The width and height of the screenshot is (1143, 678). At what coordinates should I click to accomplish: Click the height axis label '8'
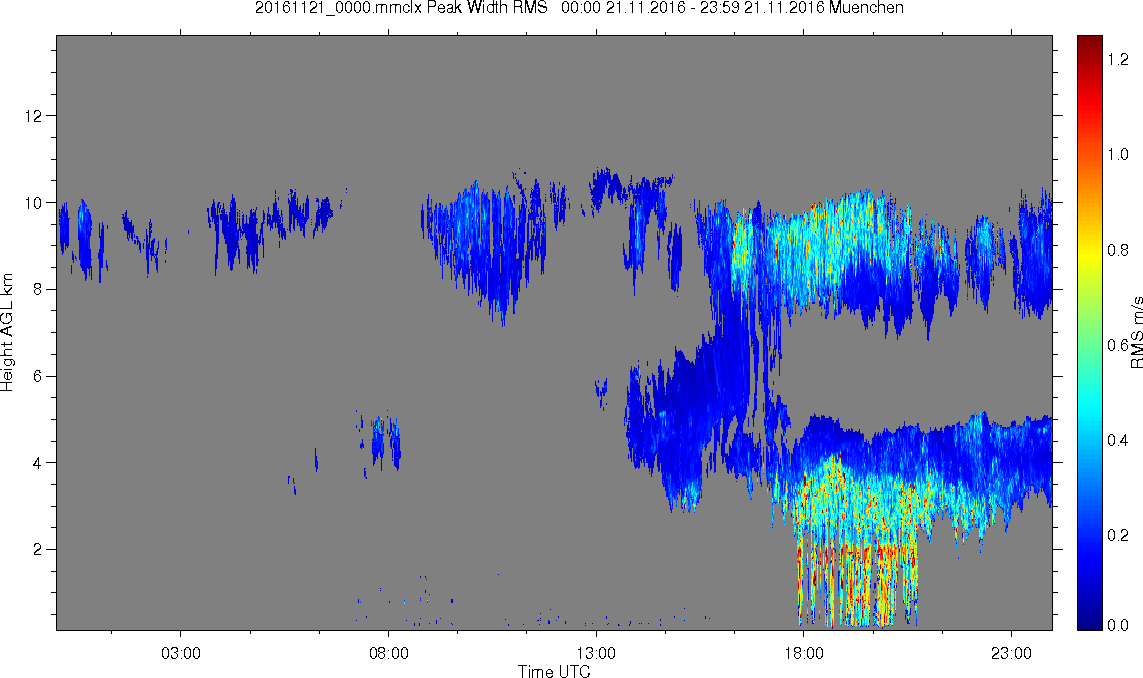coord(38,289)
